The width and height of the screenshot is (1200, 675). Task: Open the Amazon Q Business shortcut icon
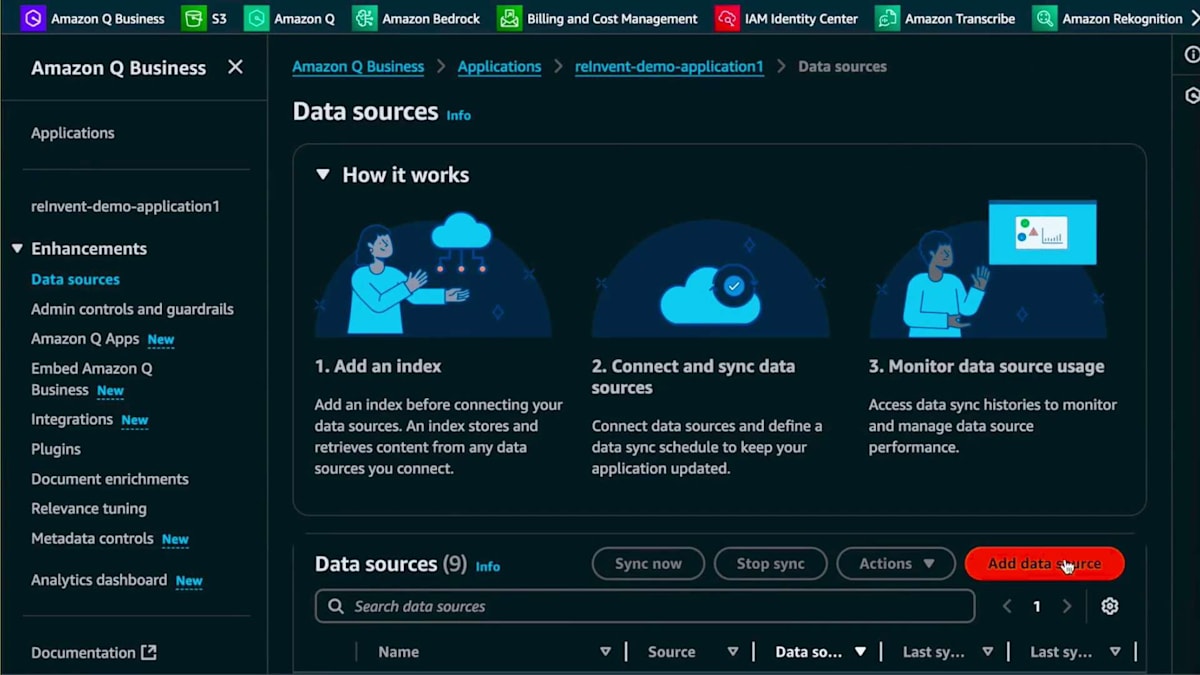(x=32, y=18)
